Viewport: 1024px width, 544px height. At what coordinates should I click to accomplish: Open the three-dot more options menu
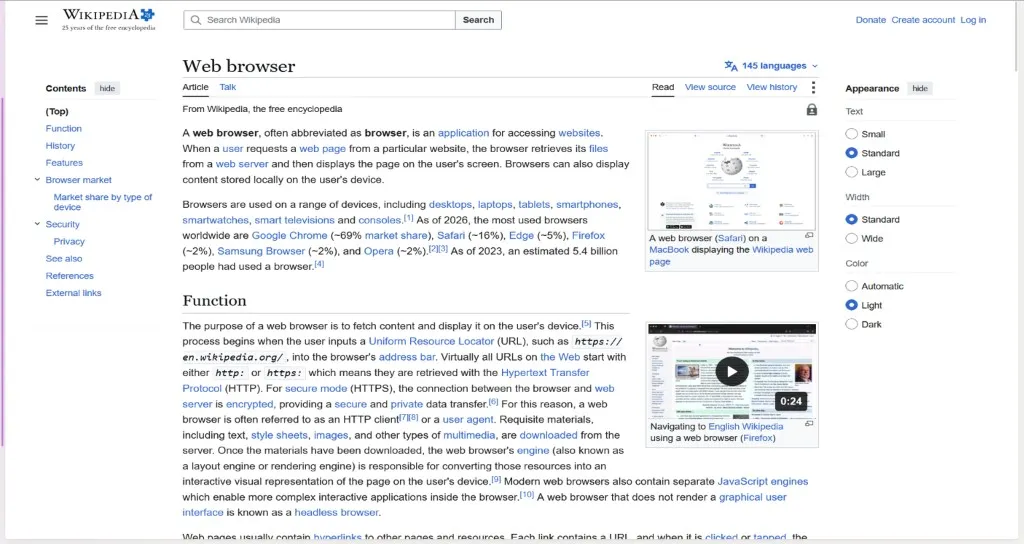coord(813,88)
